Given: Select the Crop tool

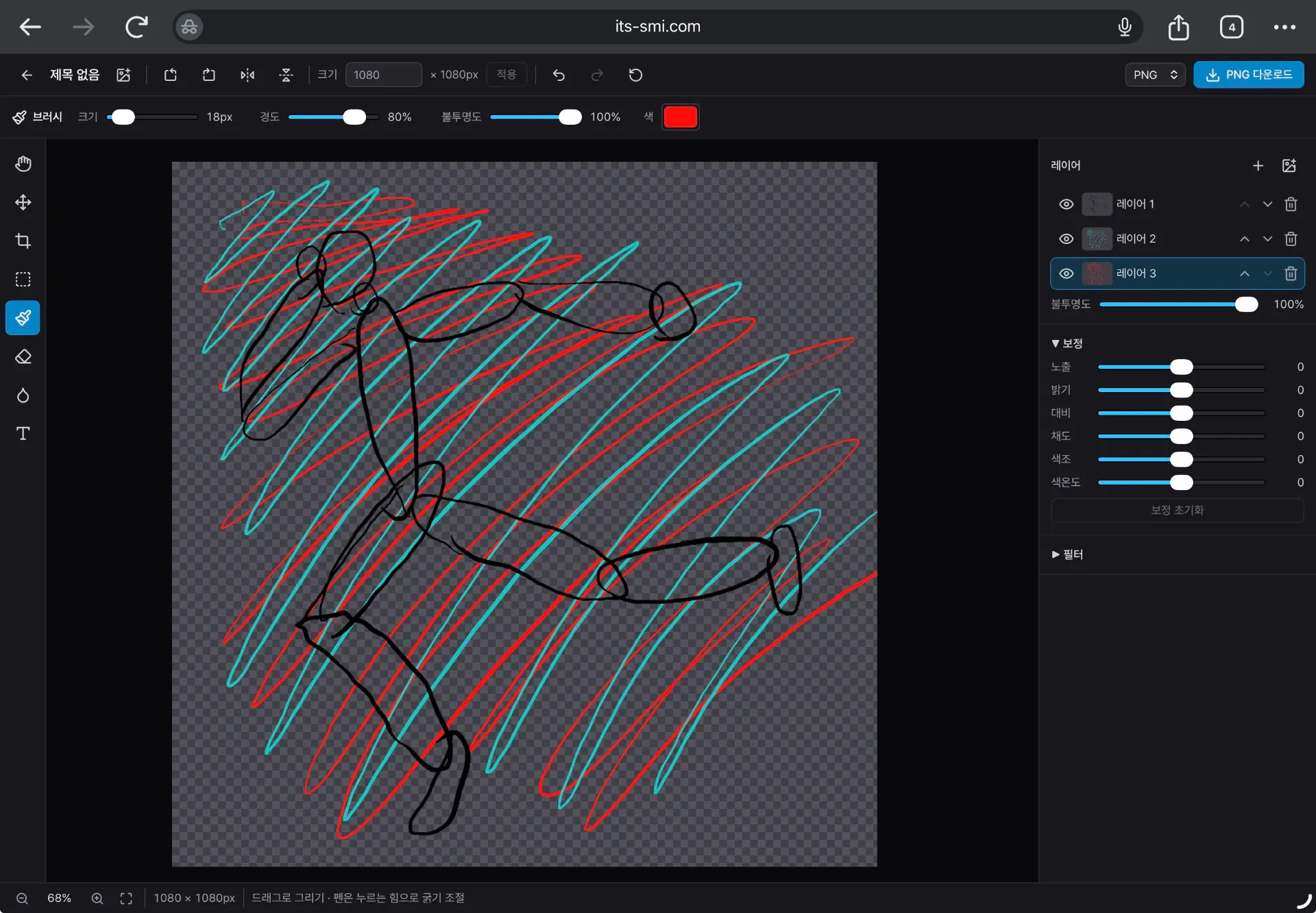Looking at the screenshot, I should pyautogui.click(x=23, y=241).
